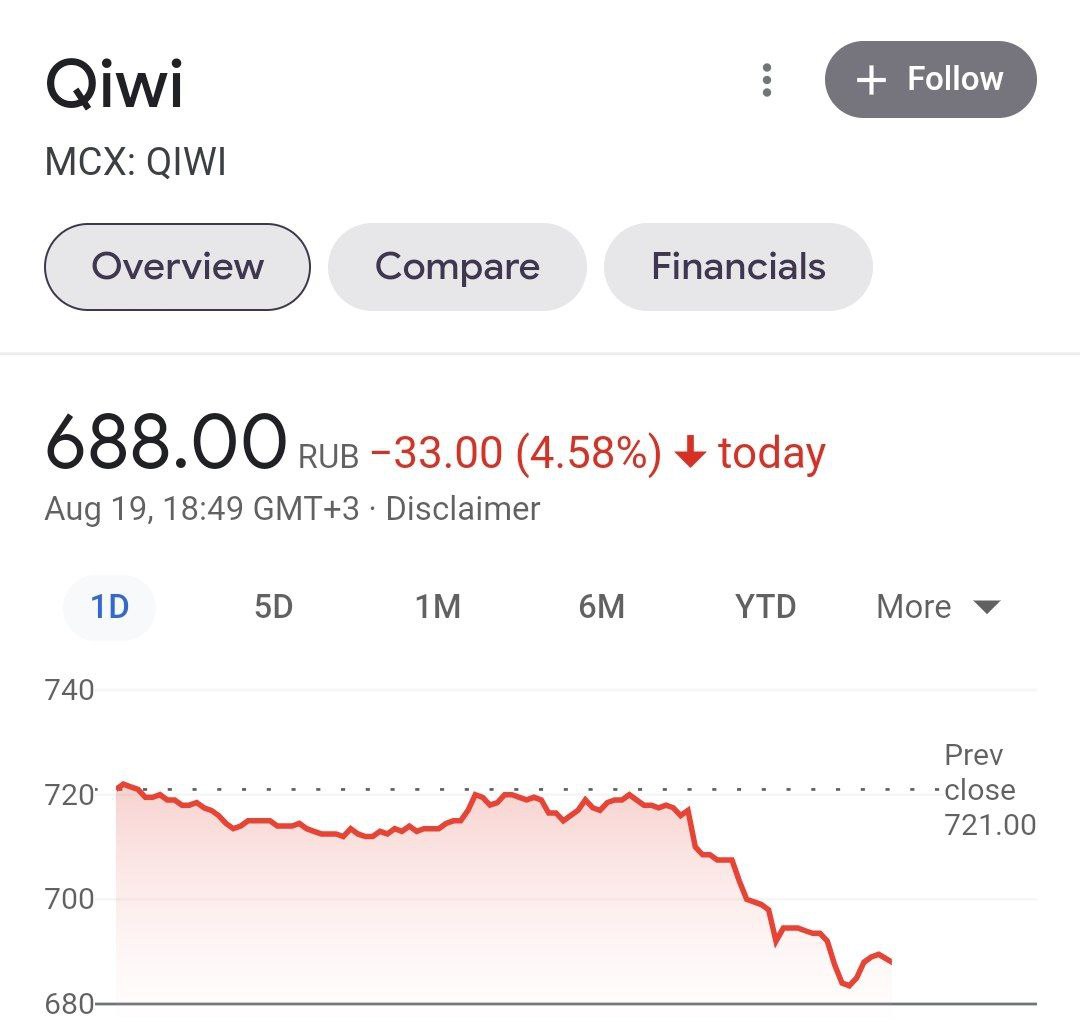Switch to the 6M chart view
1080x1028 pixels.
(x=602, y=606)
